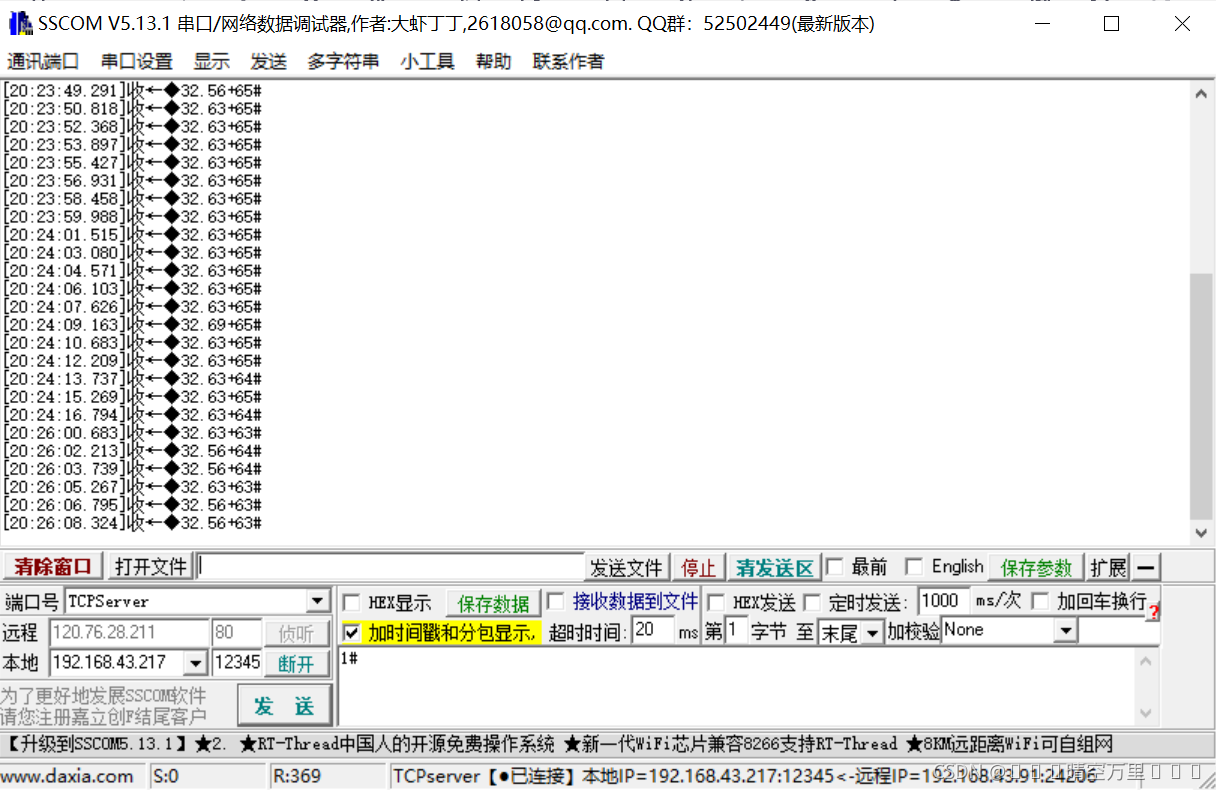This screenshot has height=790, width=1216.
Task: Click the file path input field
Action: 391,567
